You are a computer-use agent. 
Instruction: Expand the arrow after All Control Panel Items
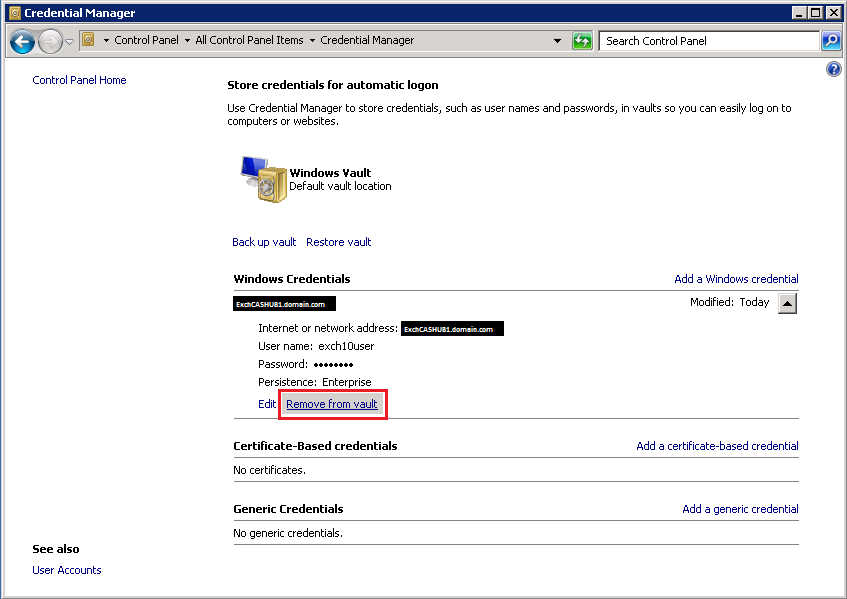pyautogui.click(x=312, y=41)
